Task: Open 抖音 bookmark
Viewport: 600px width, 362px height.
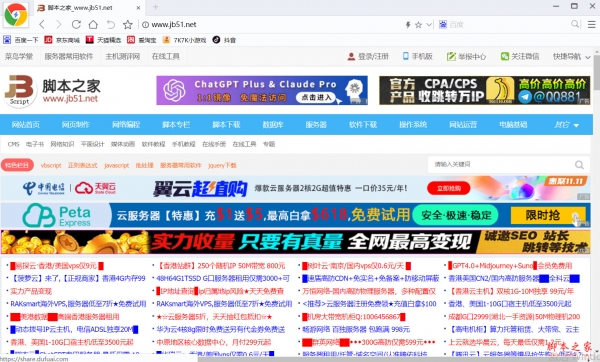Action: pyautogui.click(x=224, y=40)
